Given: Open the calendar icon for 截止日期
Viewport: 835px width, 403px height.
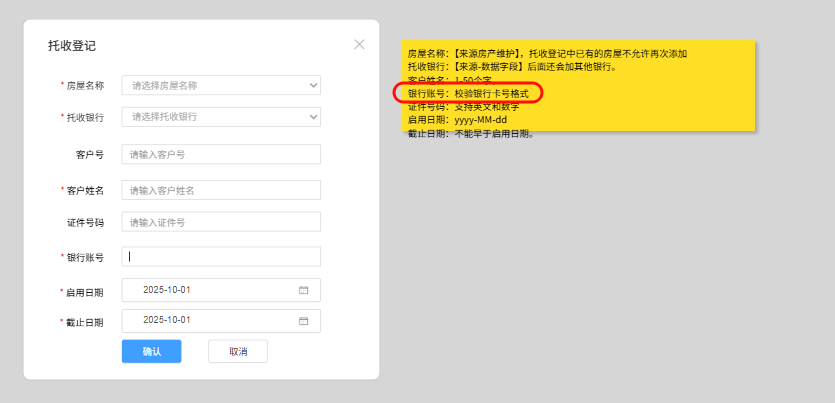Looking at the screenshot, I should point(304,321).
